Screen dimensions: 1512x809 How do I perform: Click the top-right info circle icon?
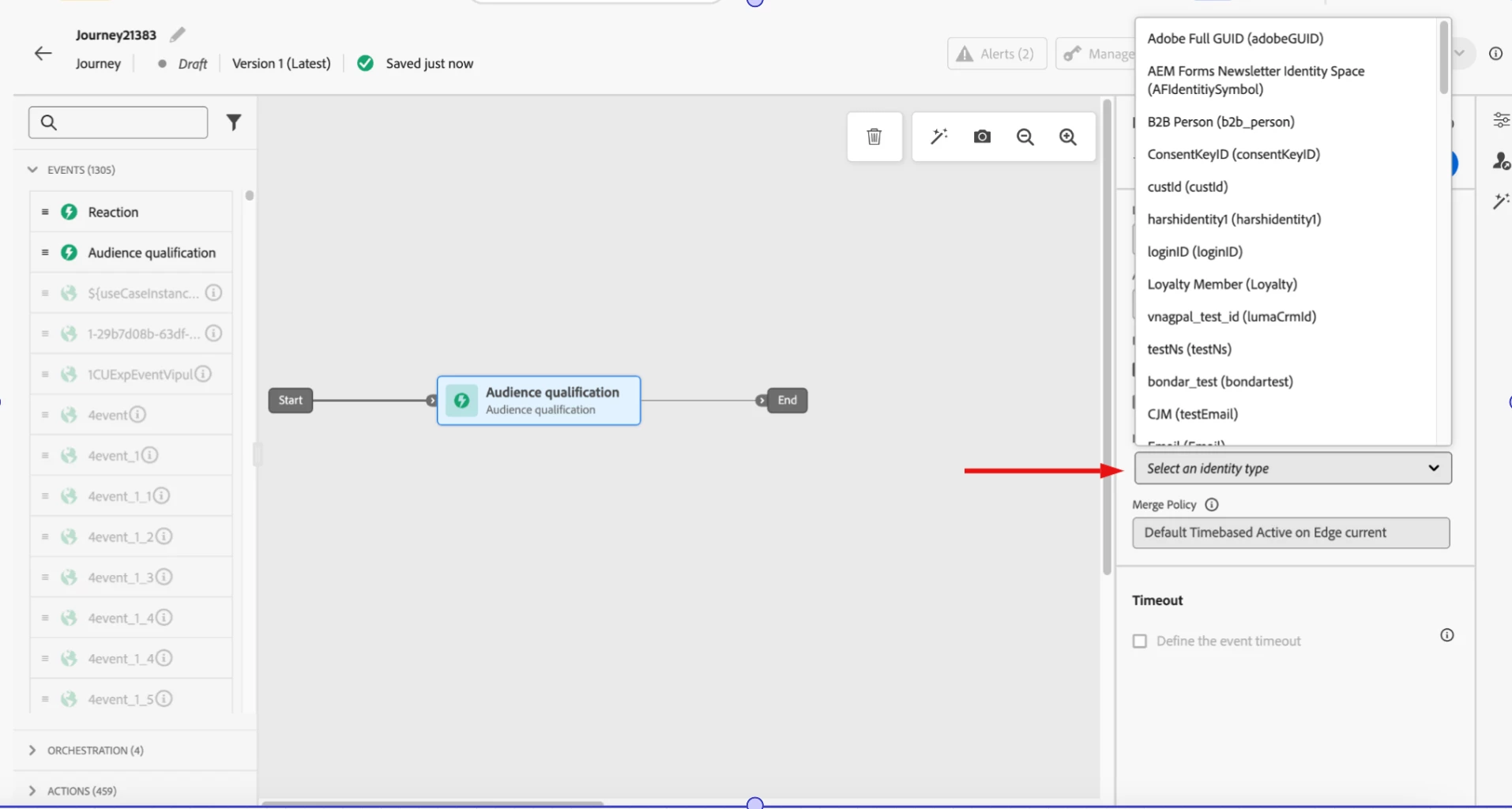pos(1495,54)
